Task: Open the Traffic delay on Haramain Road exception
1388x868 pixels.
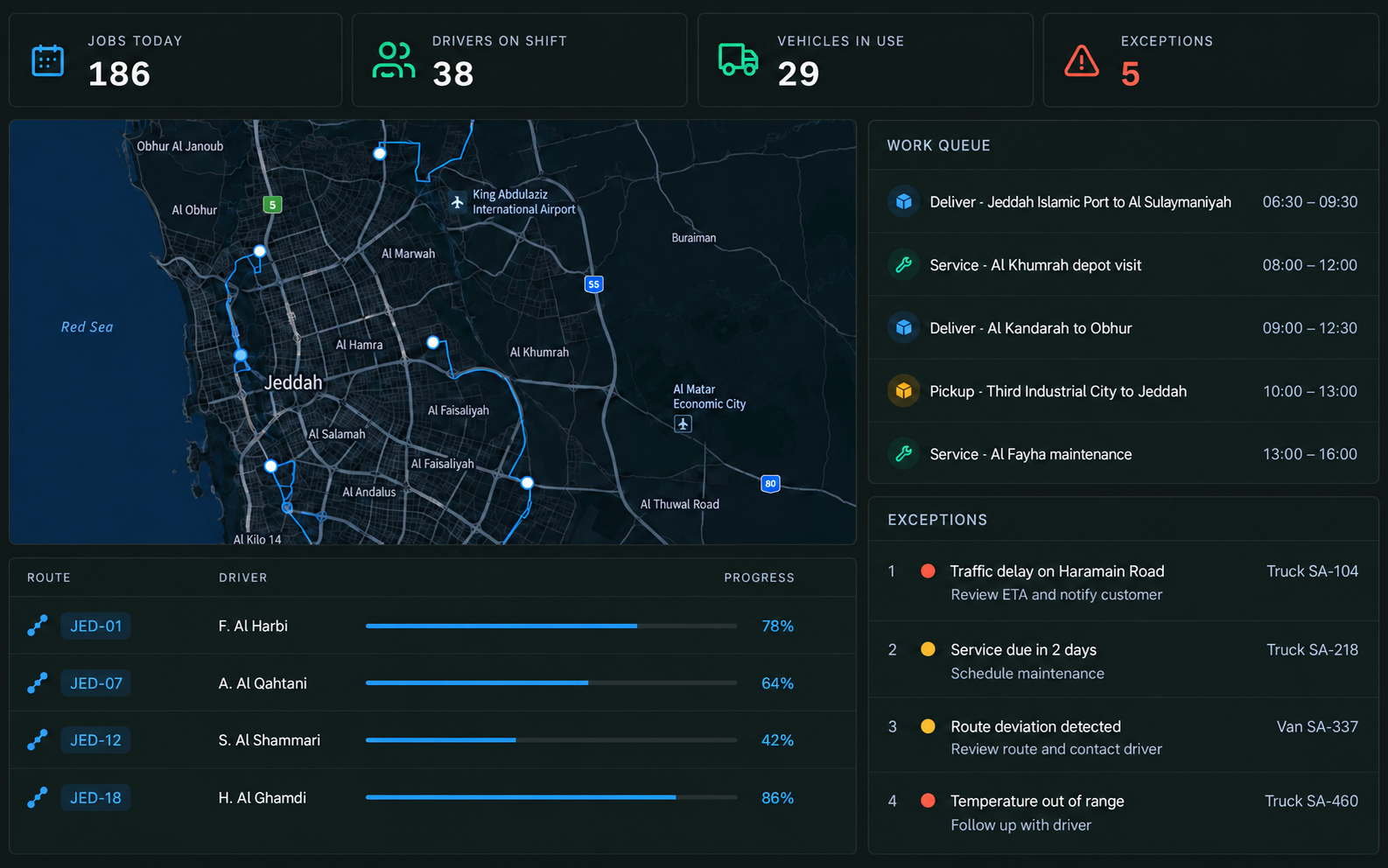Action: point(1124,583)
